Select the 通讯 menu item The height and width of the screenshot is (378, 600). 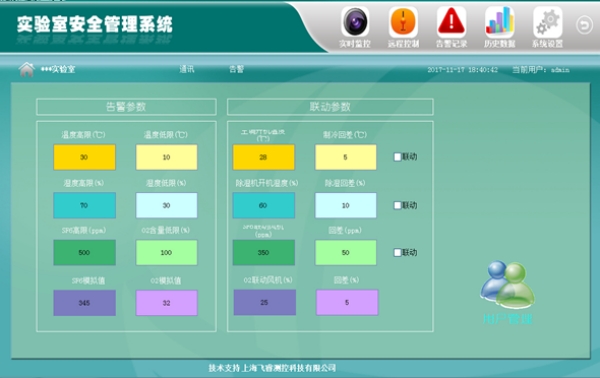[187, 69]
